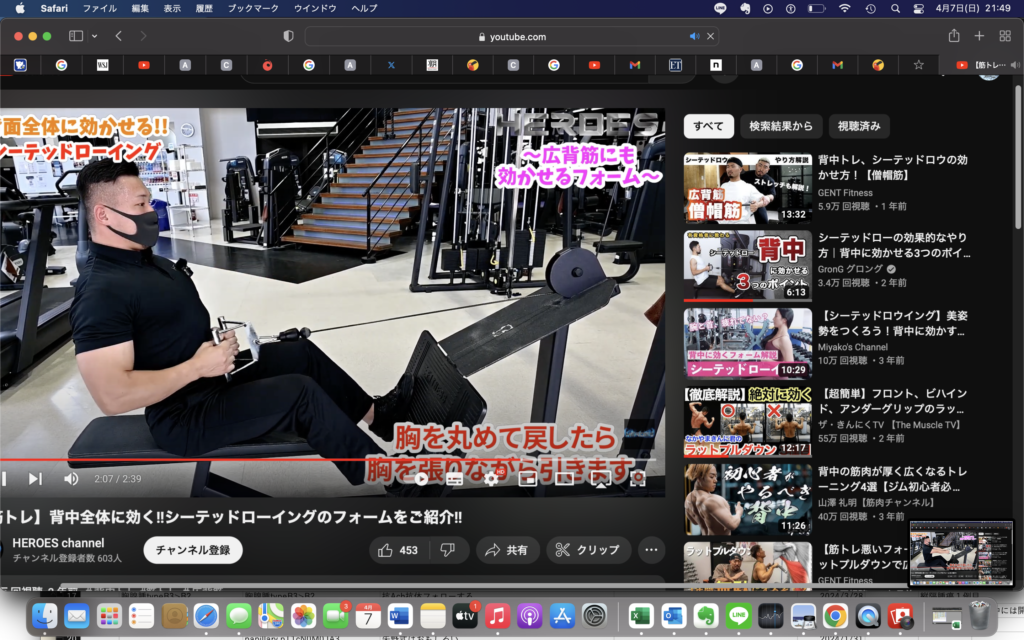This screenshot has width=1024, height=640.
Task: Toggle subtitles on the video player
Action: [x=455, y=479]
